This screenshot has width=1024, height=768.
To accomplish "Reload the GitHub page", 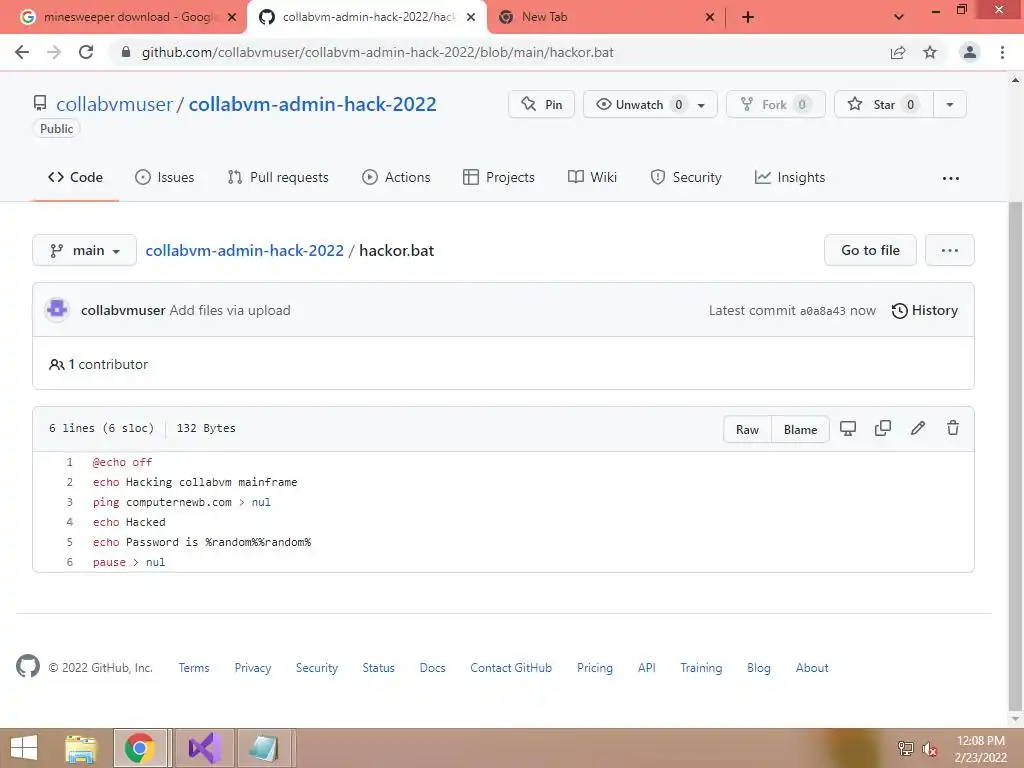I will pyautogui.click(x=86, y=52).
